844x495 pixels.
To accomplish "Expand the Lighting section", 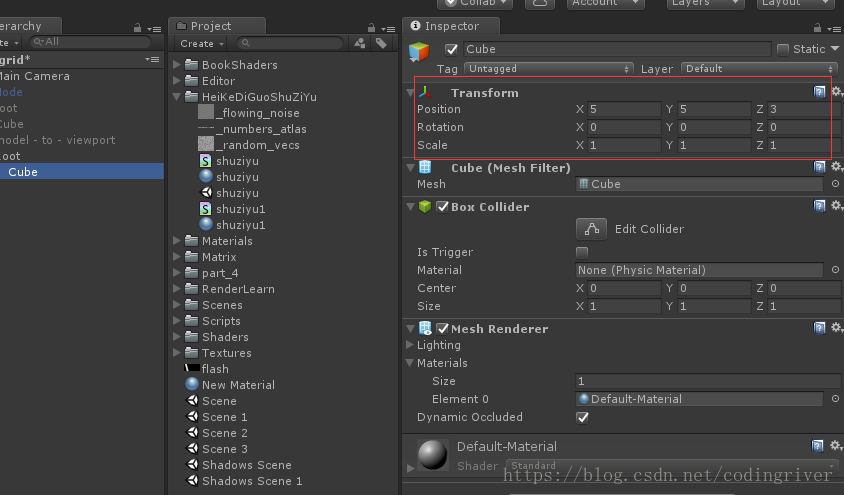I will click(x=410, y=344).
